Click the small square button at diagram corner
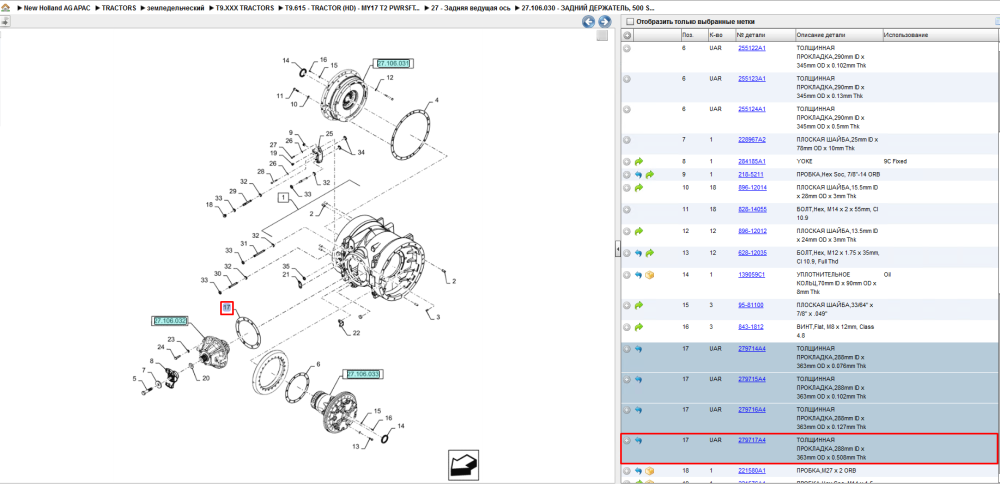This screenshot has height=484, width=1000. point(601,36)
